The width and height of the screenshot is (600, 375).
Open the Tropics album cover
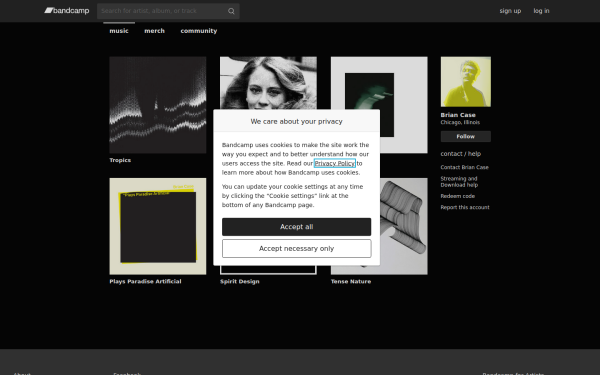pos(158,105)
